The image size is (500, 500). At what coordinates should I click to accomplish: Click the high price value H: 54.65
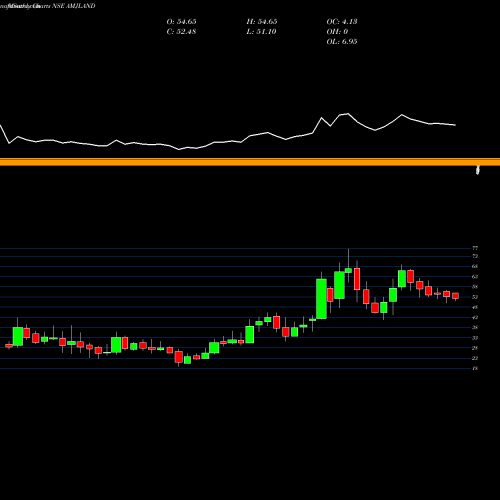pyautogui.click(x=262, y=22)
